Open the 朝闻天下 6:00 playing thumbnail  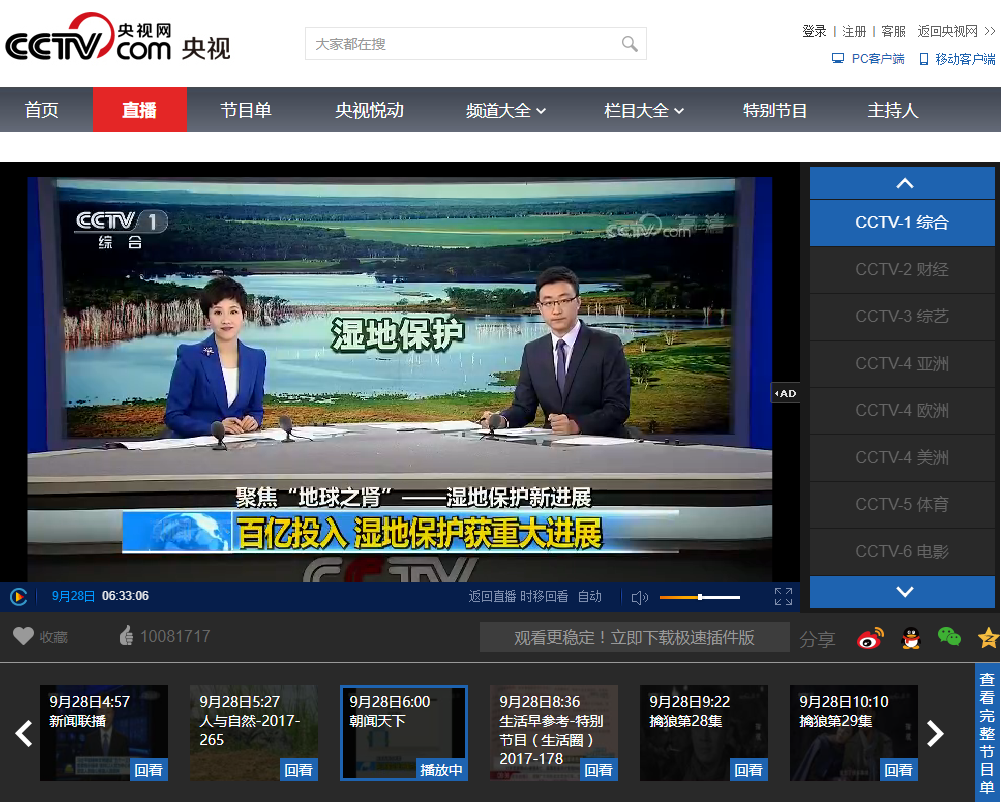[x=403, y=733]
